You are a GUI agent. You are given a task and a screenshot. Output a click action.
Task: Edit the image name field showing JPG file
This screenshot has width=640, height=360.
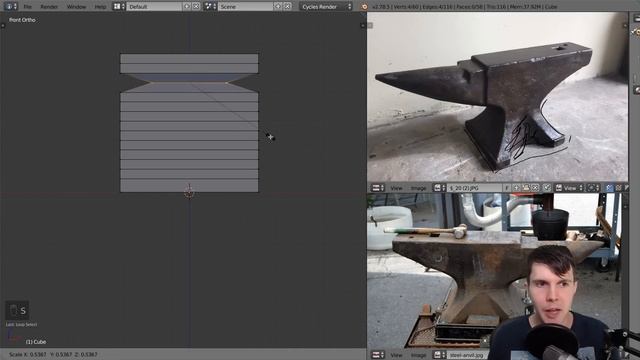click(x=474, y=188)
